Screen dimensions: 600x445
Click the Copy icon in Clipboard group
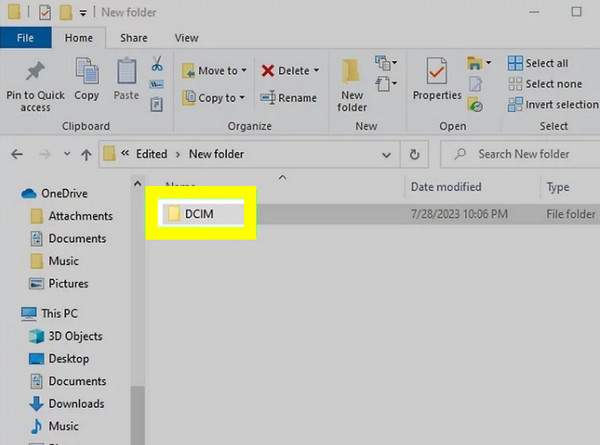87,71
